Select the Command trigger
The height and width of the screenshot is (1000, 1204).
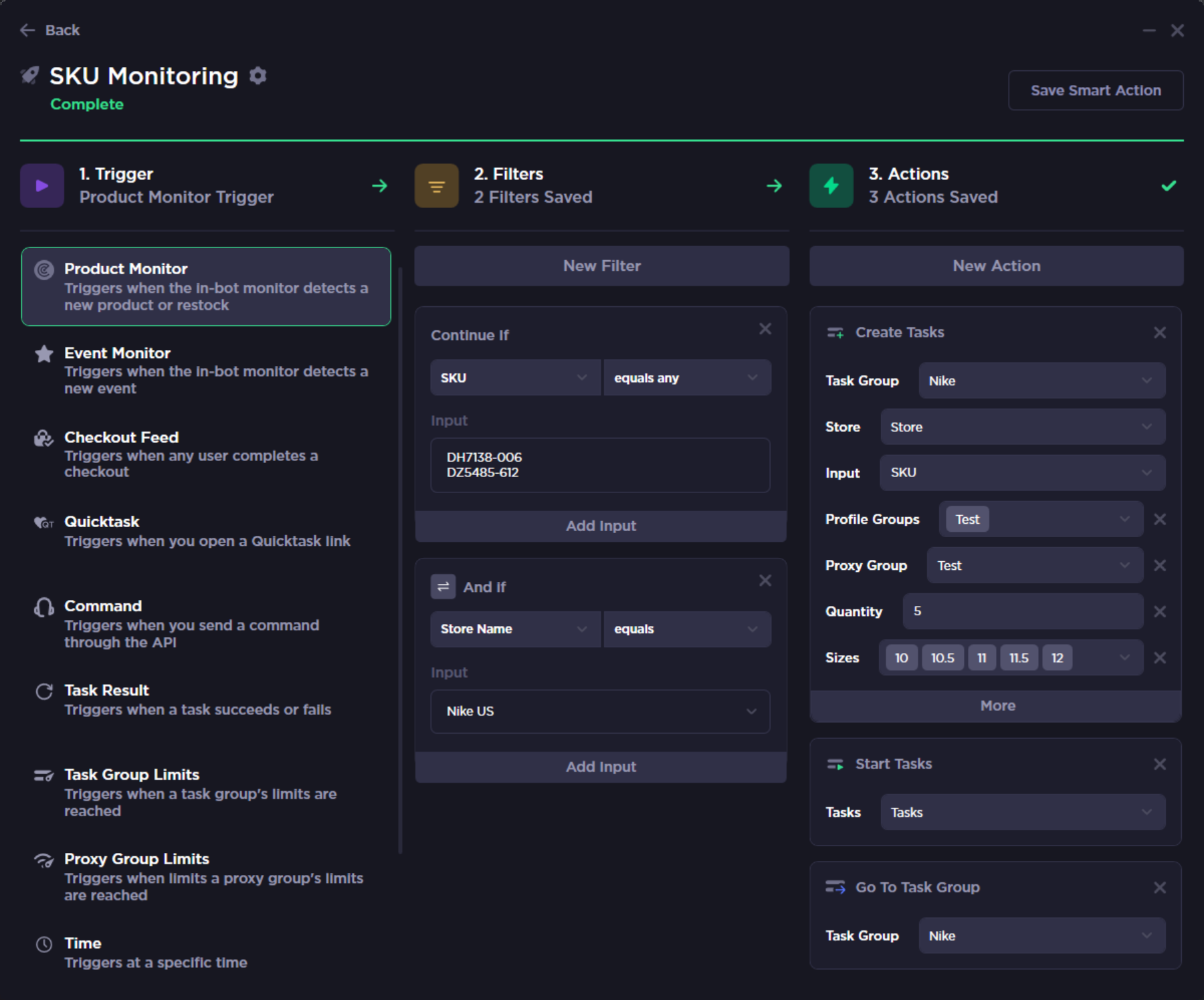206,623
